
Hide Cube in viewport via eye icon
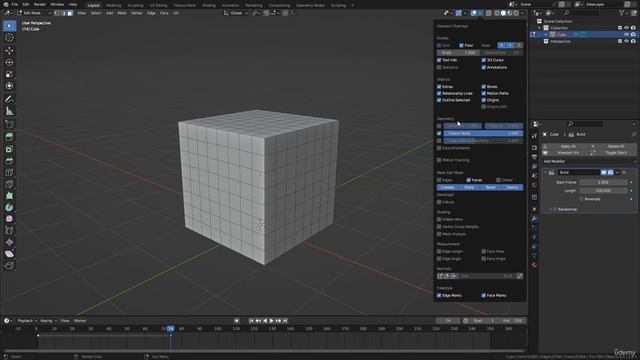[627, 35]
